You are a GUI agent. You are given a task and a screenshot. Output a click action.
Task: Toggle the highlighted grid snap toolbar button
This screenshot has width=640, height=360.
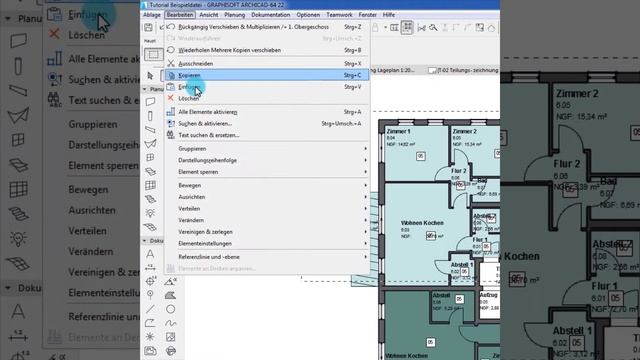point(407,28)
